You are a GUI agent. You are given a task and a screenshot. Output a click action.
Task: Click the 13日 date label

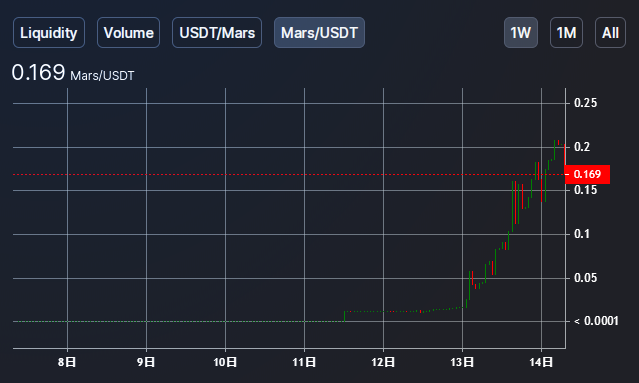462,362
